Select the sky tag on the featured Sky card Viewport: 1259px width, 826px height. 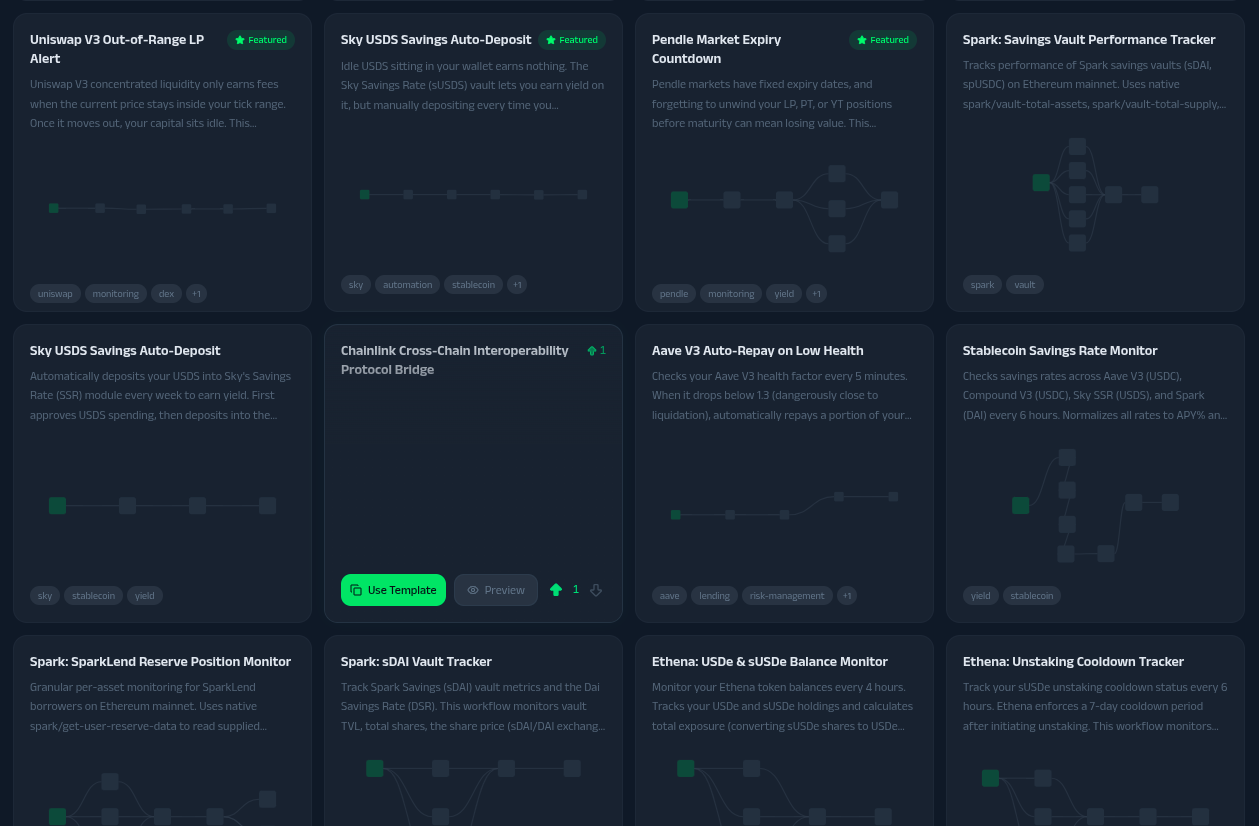(356, 285)
